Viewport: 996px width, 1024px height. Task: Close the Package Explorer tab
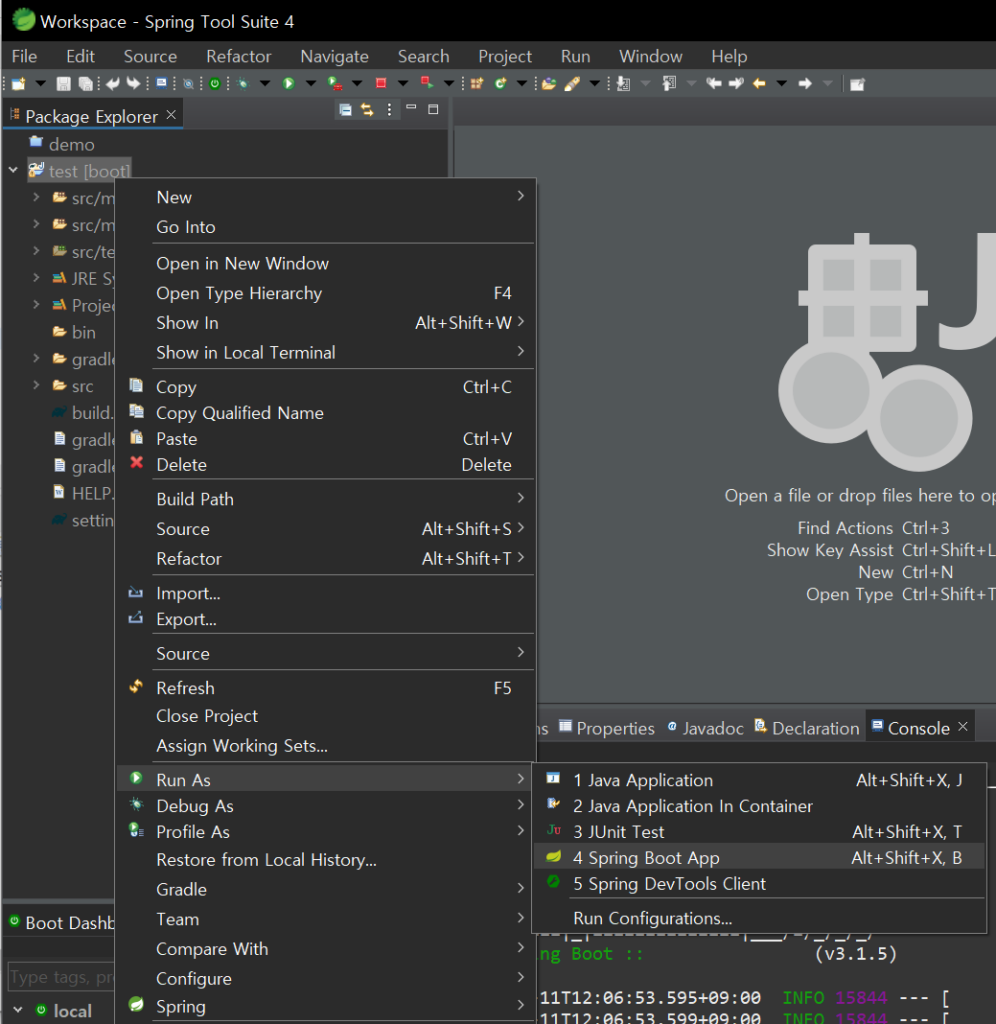coord(171,115)
